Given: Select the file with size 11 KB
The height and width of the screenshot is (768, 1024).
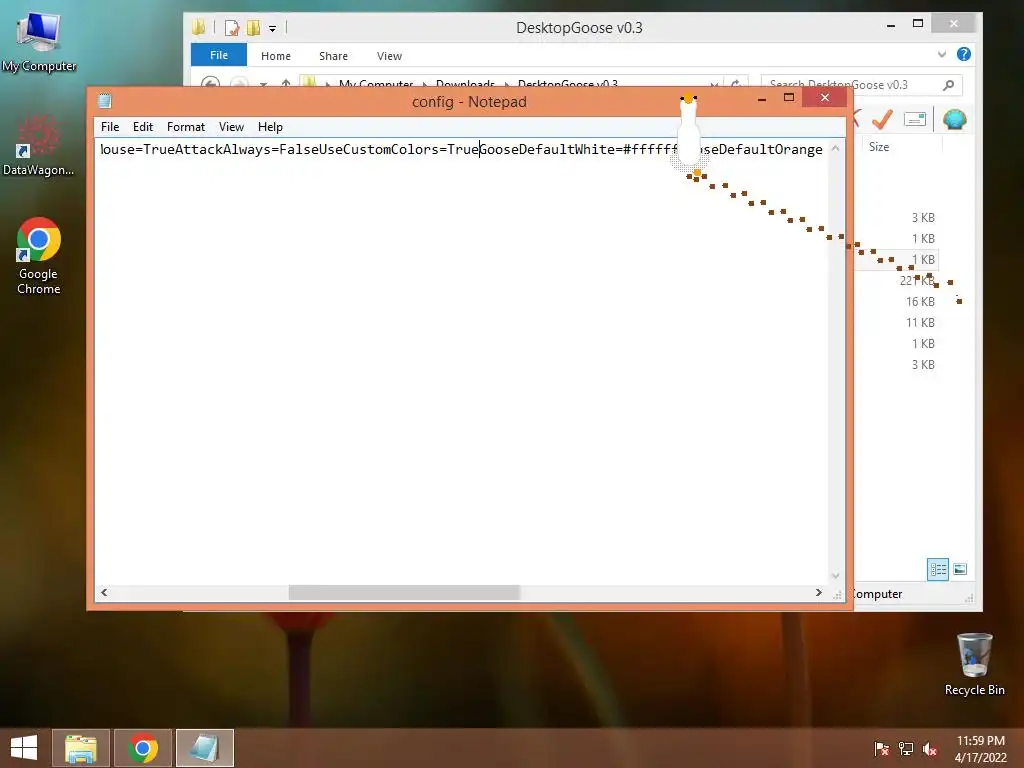Looking at the screenshot, I should [920, 323].
